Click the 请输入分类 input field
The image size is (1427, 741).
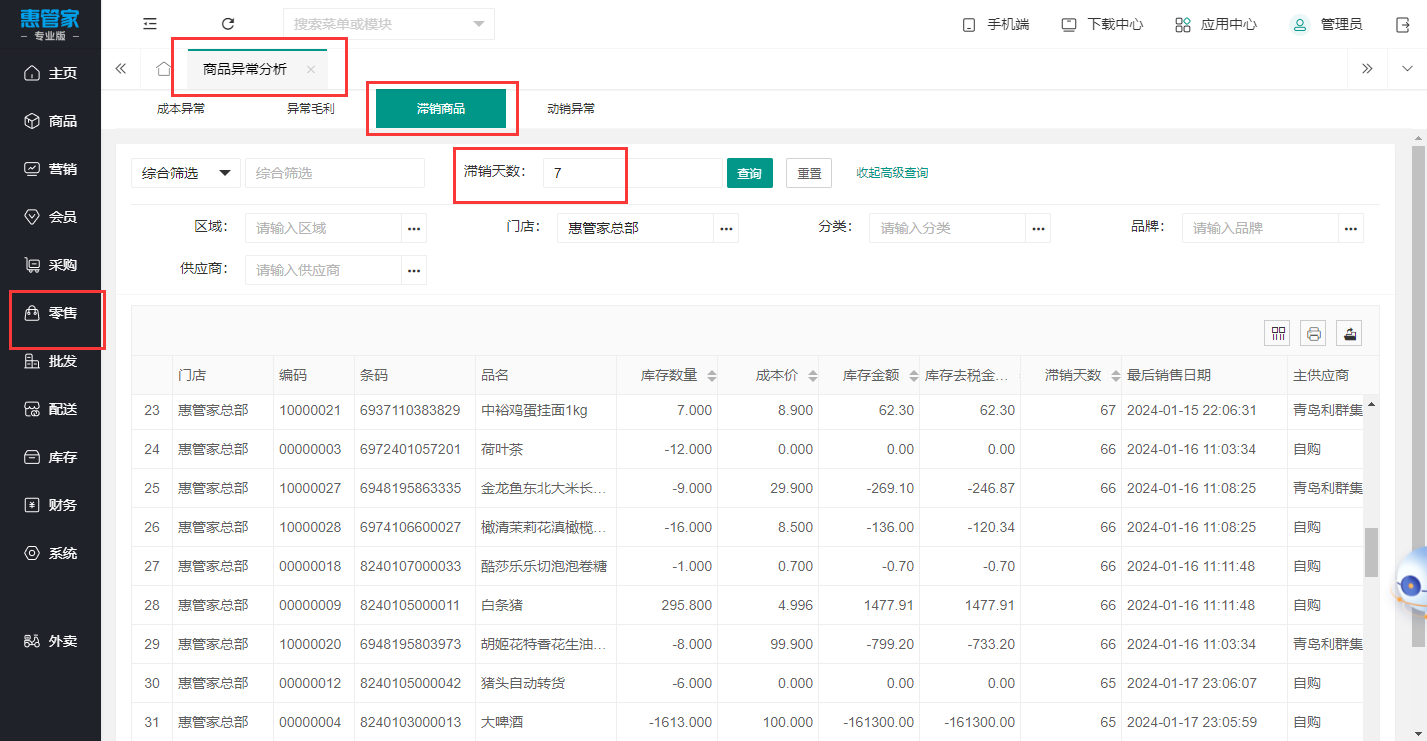click(948, 228)
